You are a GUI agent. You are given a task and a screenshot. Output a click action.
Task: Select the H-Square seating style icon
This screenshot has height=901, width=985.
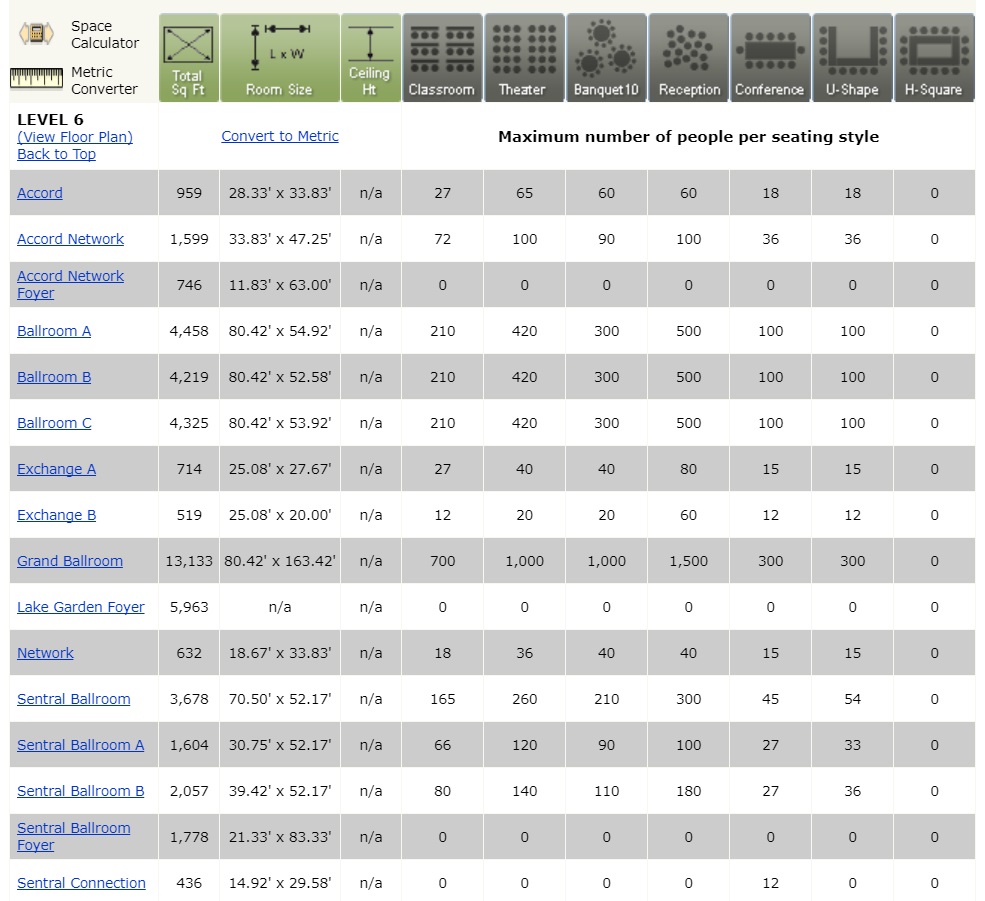[x=934, y=58]
